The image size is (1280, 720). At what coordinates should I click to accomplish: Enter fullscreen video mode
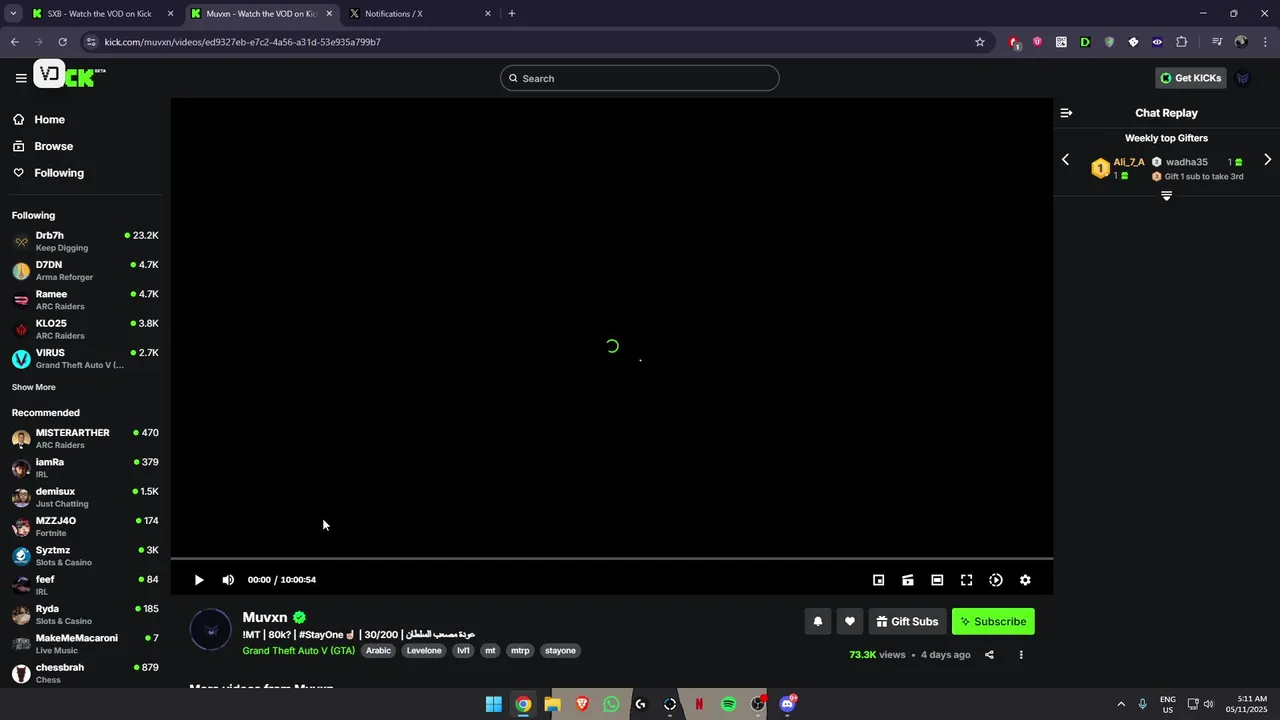(x=967, y=580)
